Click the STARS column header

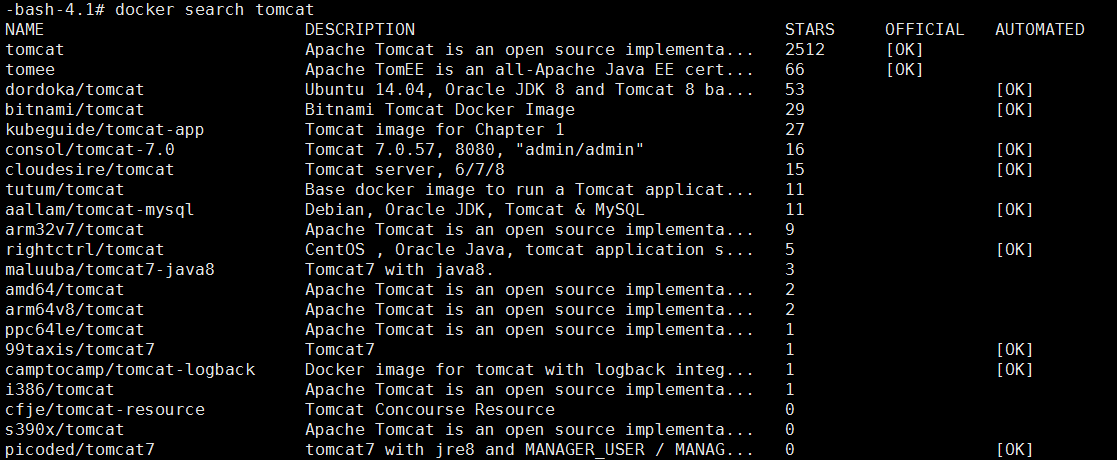(x=810, y=30)
